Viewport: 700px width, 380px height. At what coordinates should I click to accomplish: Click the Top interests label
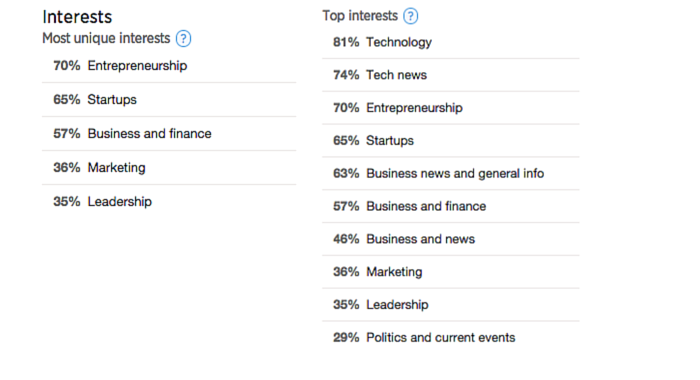point(360,16)
